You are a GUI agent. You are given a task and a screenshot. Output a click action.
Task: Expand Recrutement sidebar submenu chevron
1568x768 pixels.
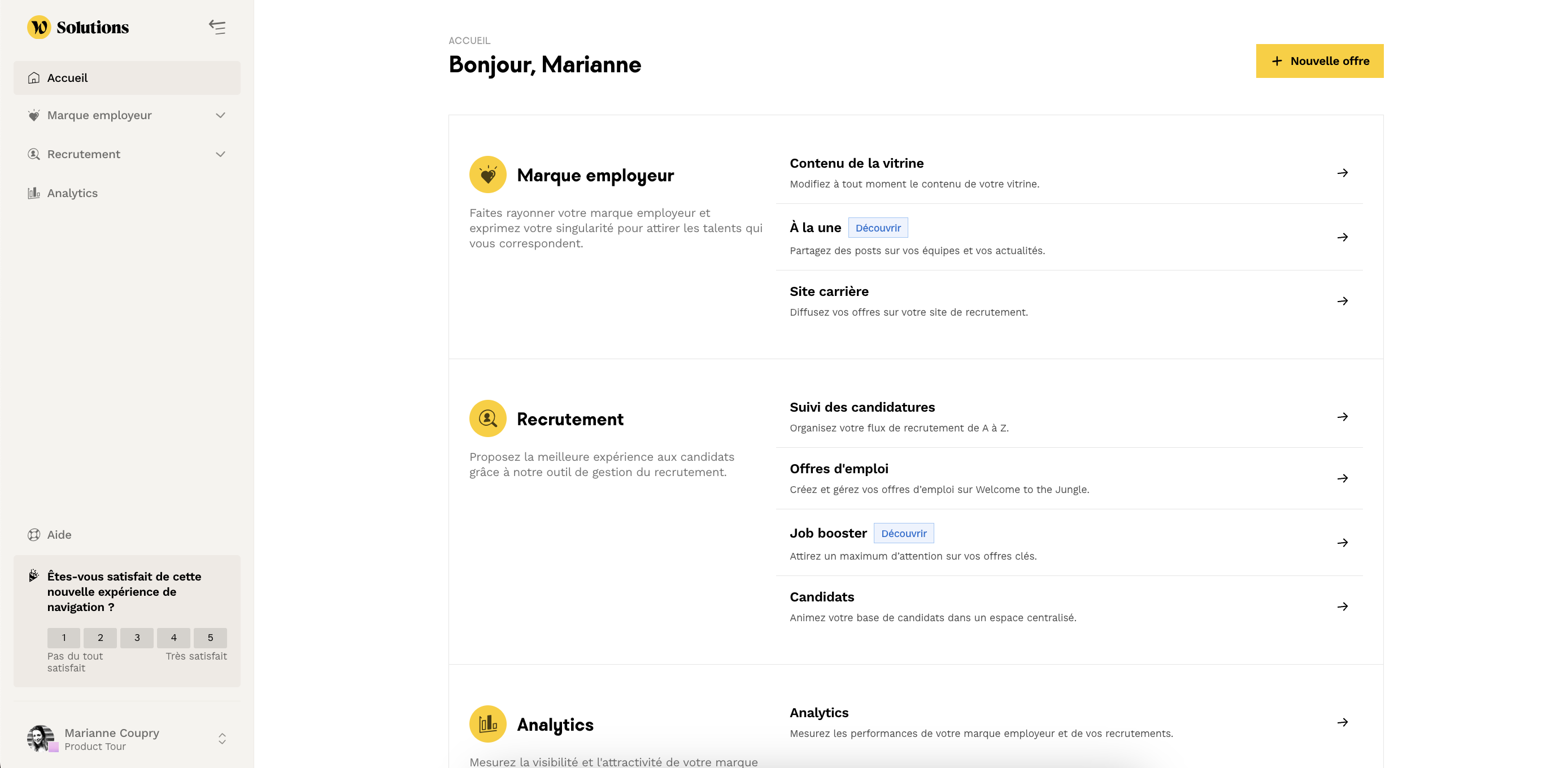coord(220,155)
